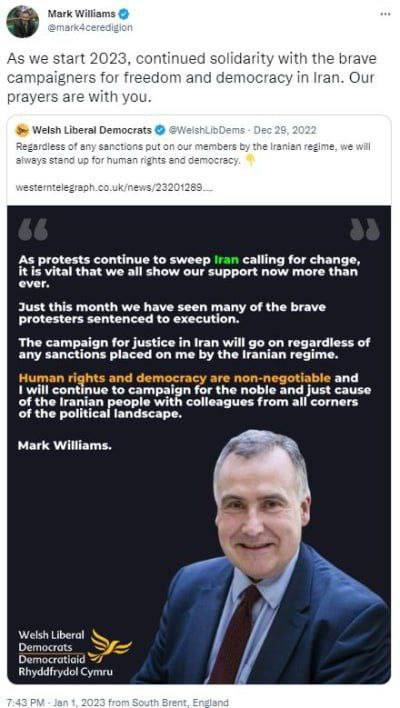Click the Mark Williams display name
The width and height of the screenshot is (400, 708).
pos(81,14)
